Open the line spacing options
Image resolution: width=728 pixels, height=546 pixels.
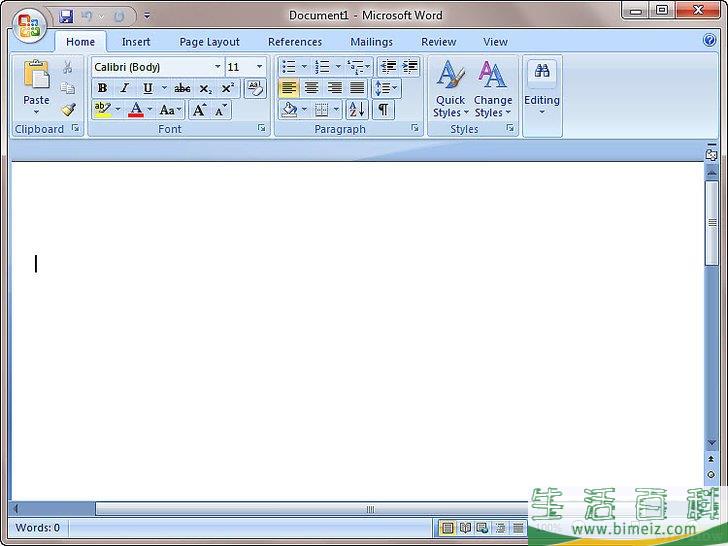coord(385,88)
